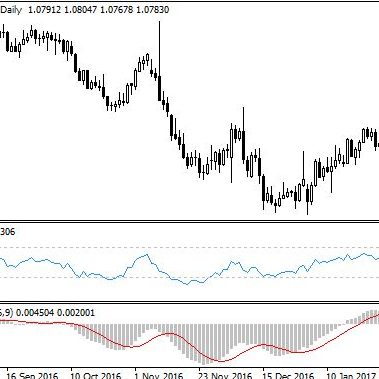This screenshot has height=379, width=379.
Task: Click the 10 Jan 2017 date label
Action: (x=351, y=376)
